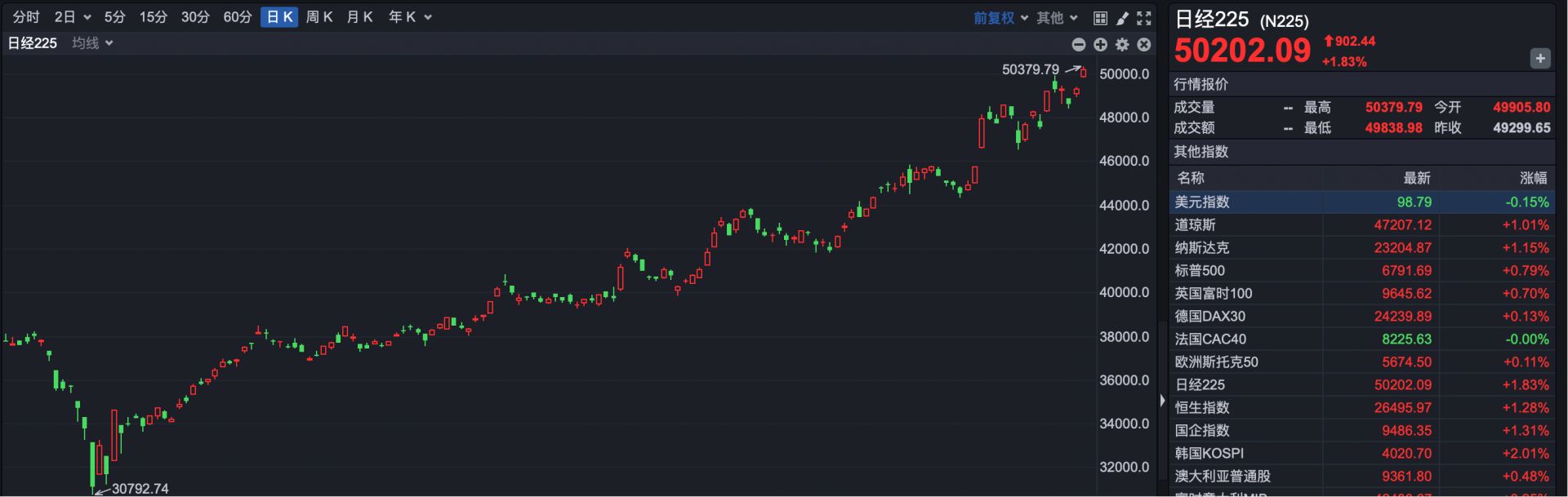Image resolution: width=1568 pixels, height=497 pixels.
Task: Open the 2日 period dropdown
Action: coord(72,17)
